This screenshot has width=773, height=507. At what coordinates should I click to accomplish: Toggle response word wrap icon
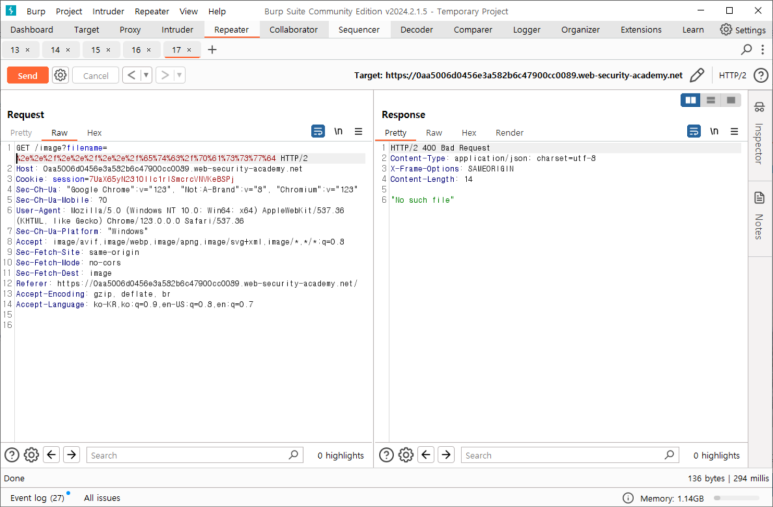pos(694,131)
